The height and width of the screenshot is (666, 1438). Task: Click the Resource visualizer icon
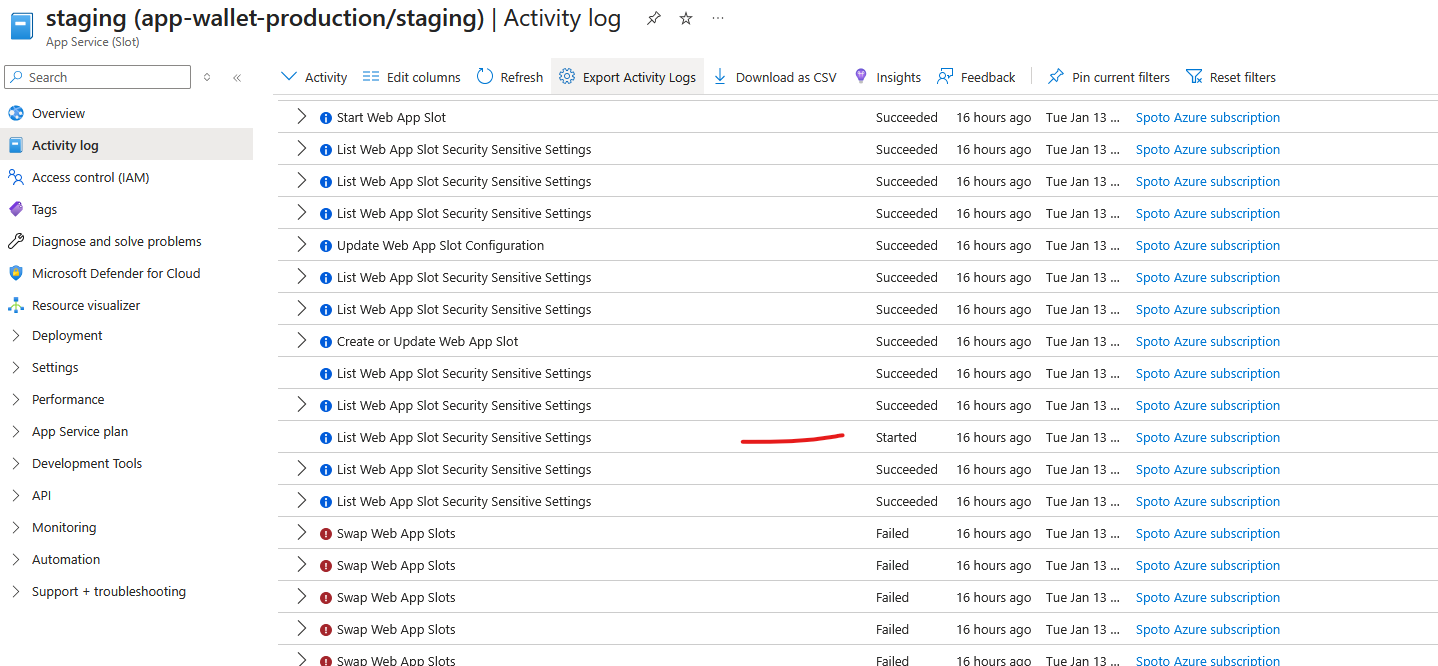pos(15,305)
